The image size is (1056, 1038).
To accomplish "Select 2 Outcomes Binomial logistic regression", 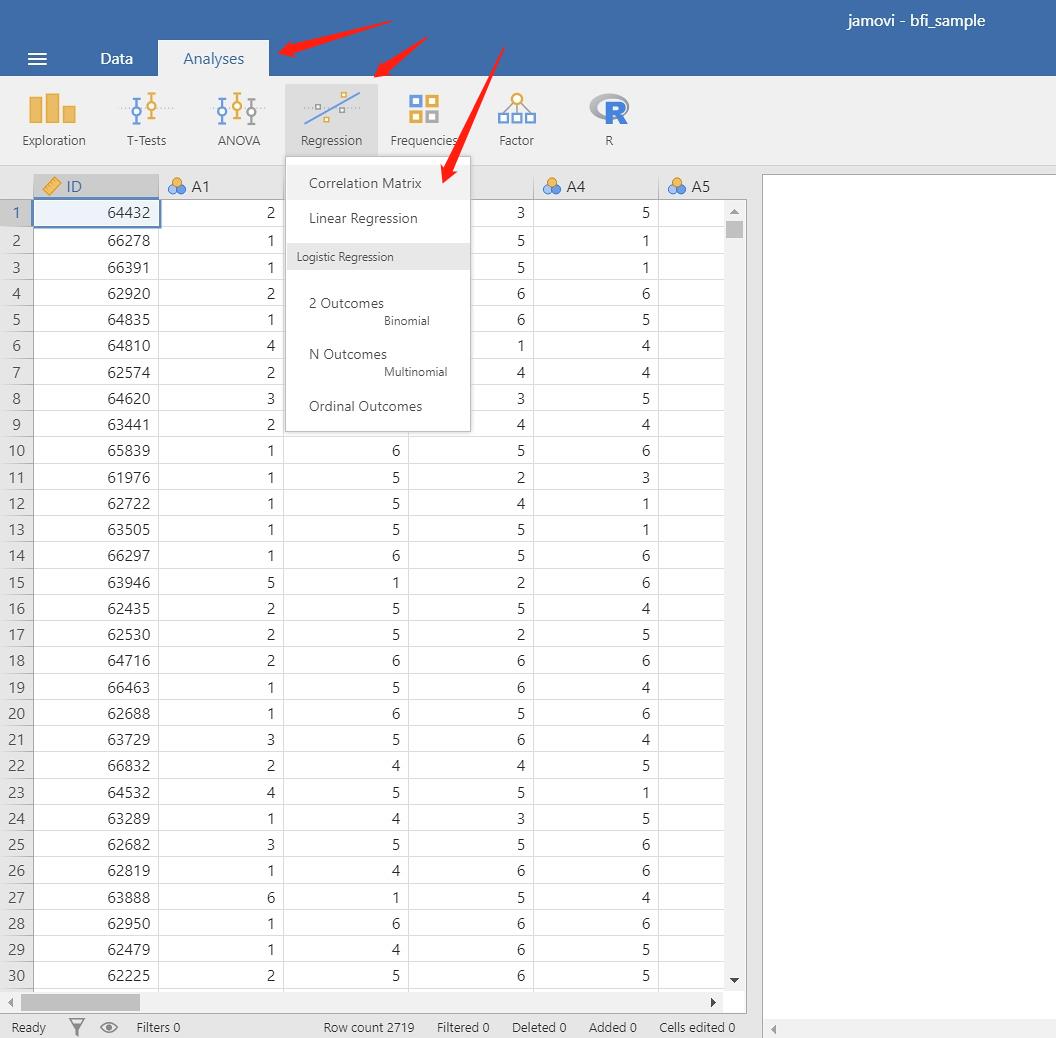I will 378,311.
